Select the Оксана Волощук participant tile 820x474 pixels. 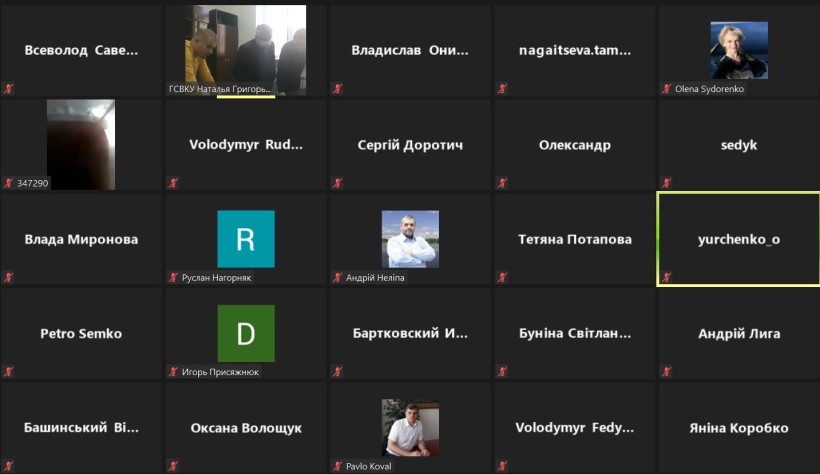[x=246, y=427]
